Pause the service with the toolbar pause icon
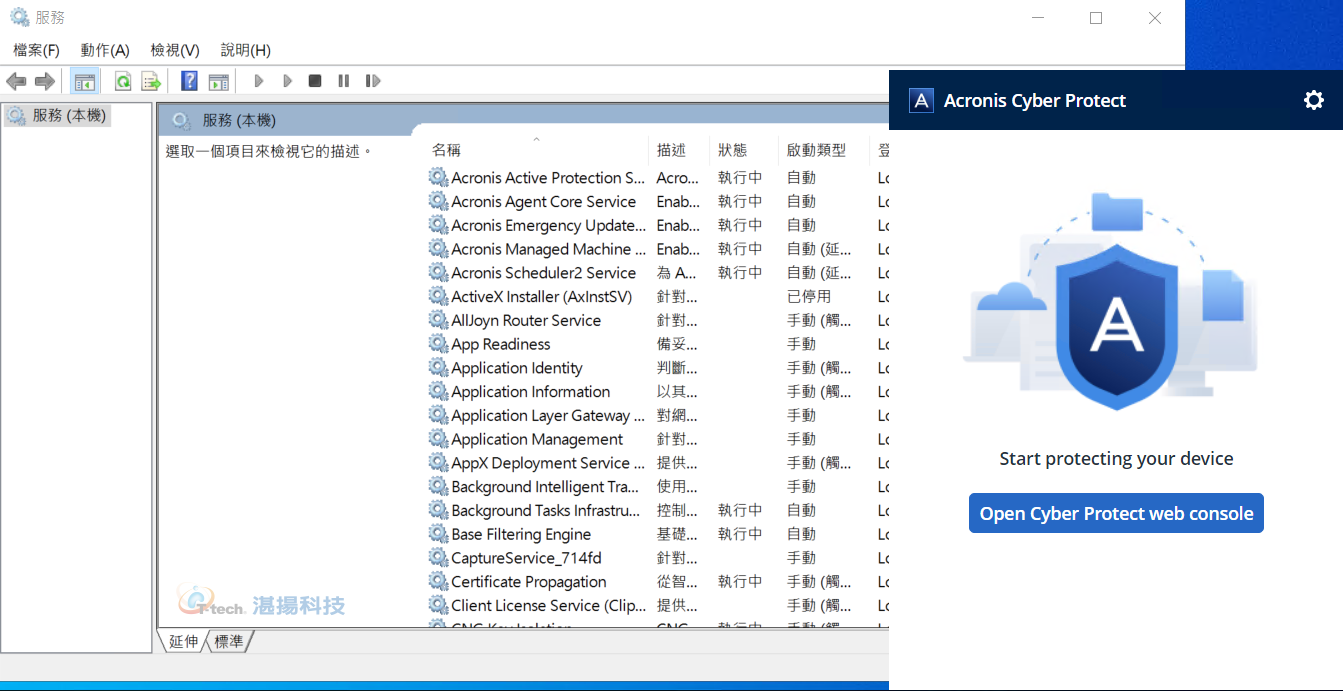Viewport: 1343px width, 691px height. click(343, 81)
